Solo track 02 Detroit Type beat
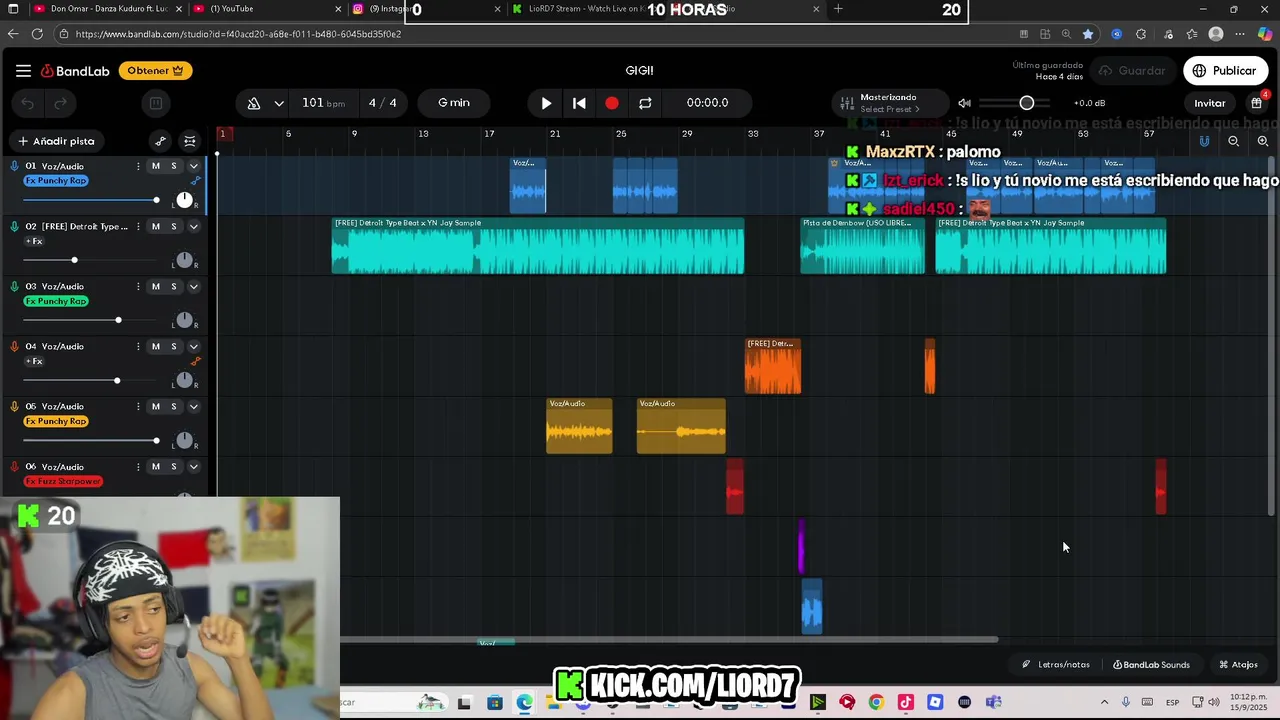The height and width of the screenshot is (720, 1280). [x=173, y=226]
